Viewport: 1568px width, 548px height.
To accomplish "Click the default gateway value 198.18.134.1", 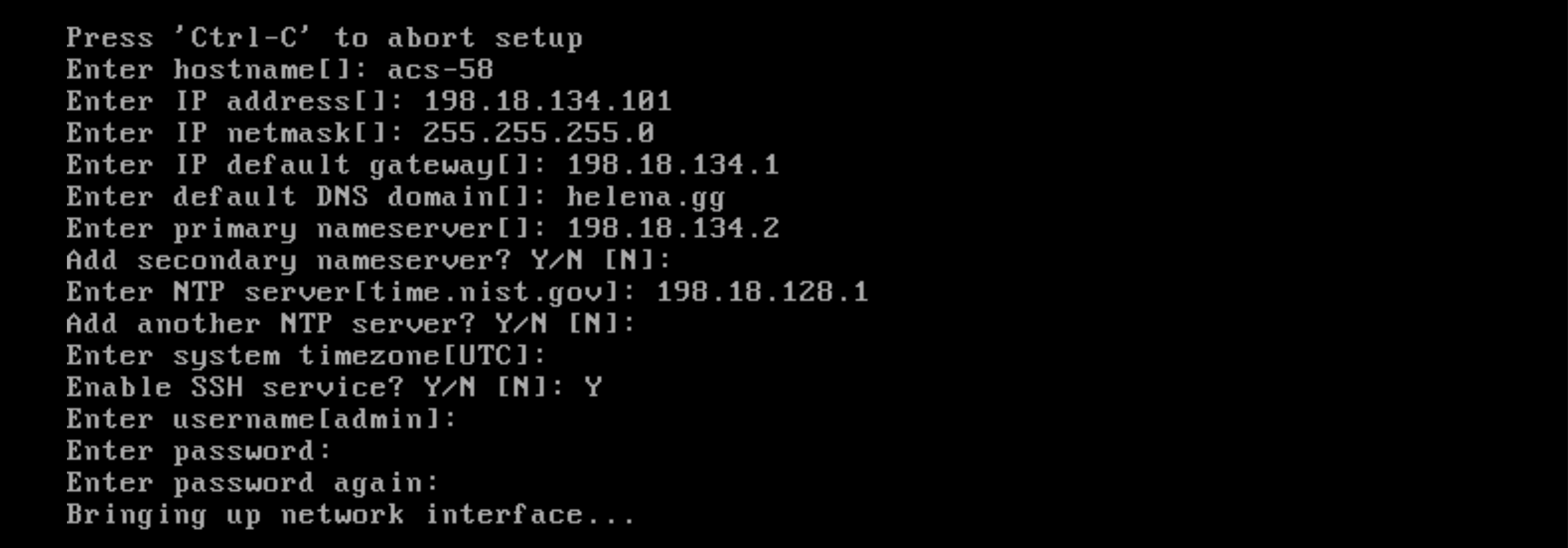I will pos(672,165).
